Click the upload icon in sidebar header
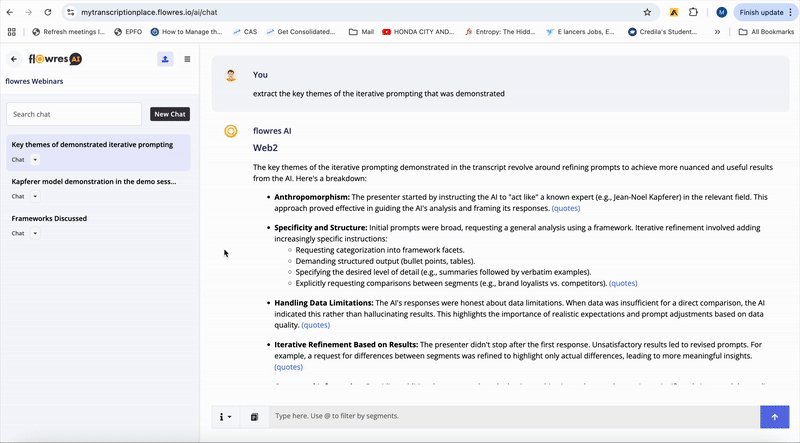This screenshot has height=443, width=800. point(165,59)
